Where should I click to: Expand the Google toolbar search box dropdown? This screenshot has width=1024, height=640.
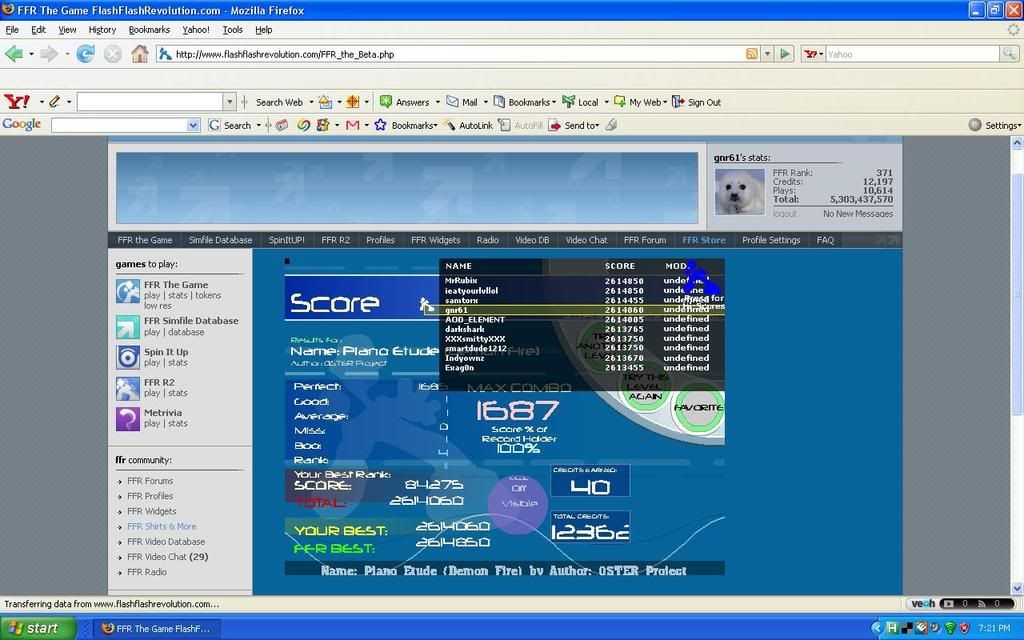(x=194, y=125)
